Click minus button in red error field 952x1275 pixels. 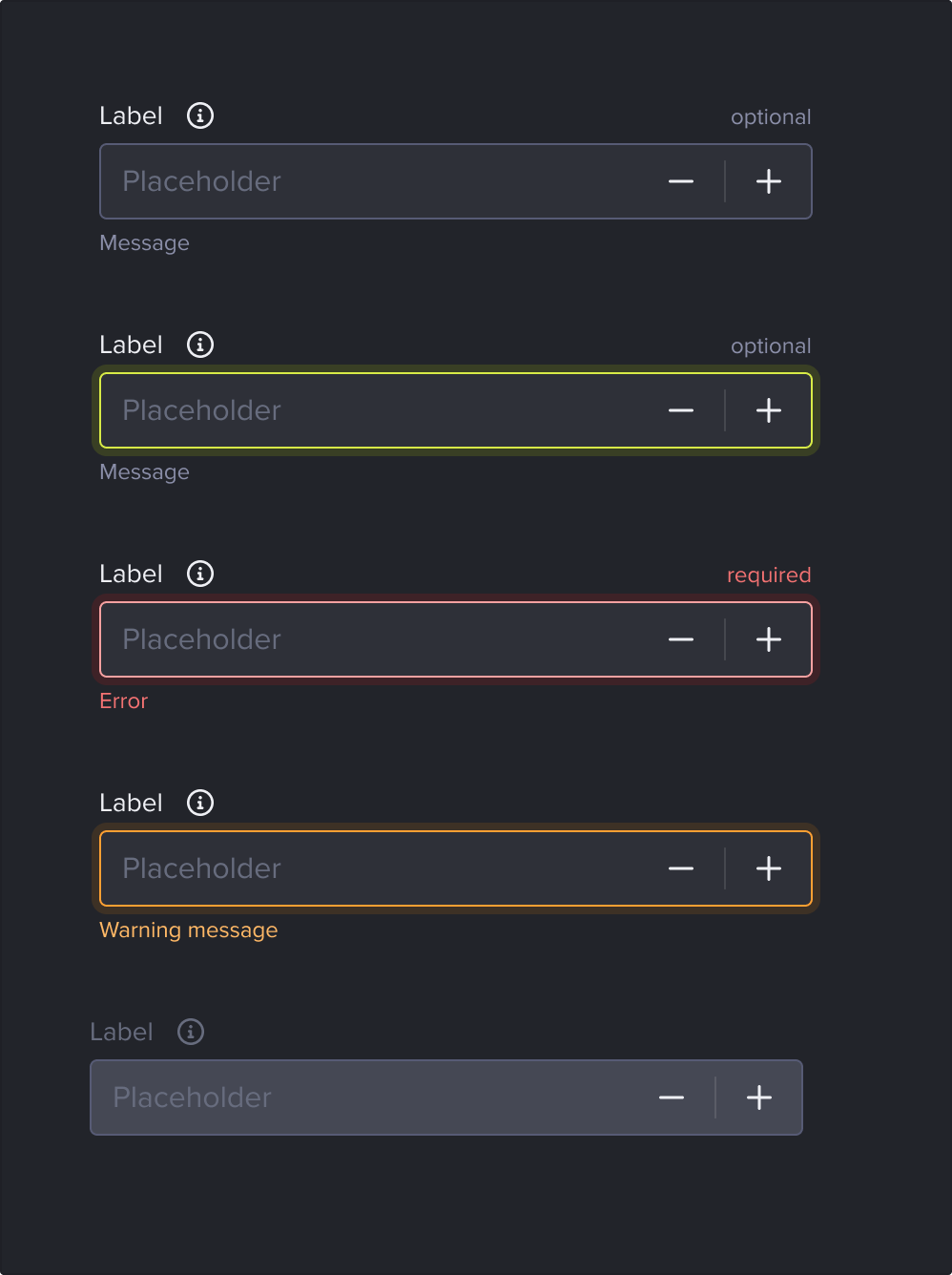(x=681, y=639)
